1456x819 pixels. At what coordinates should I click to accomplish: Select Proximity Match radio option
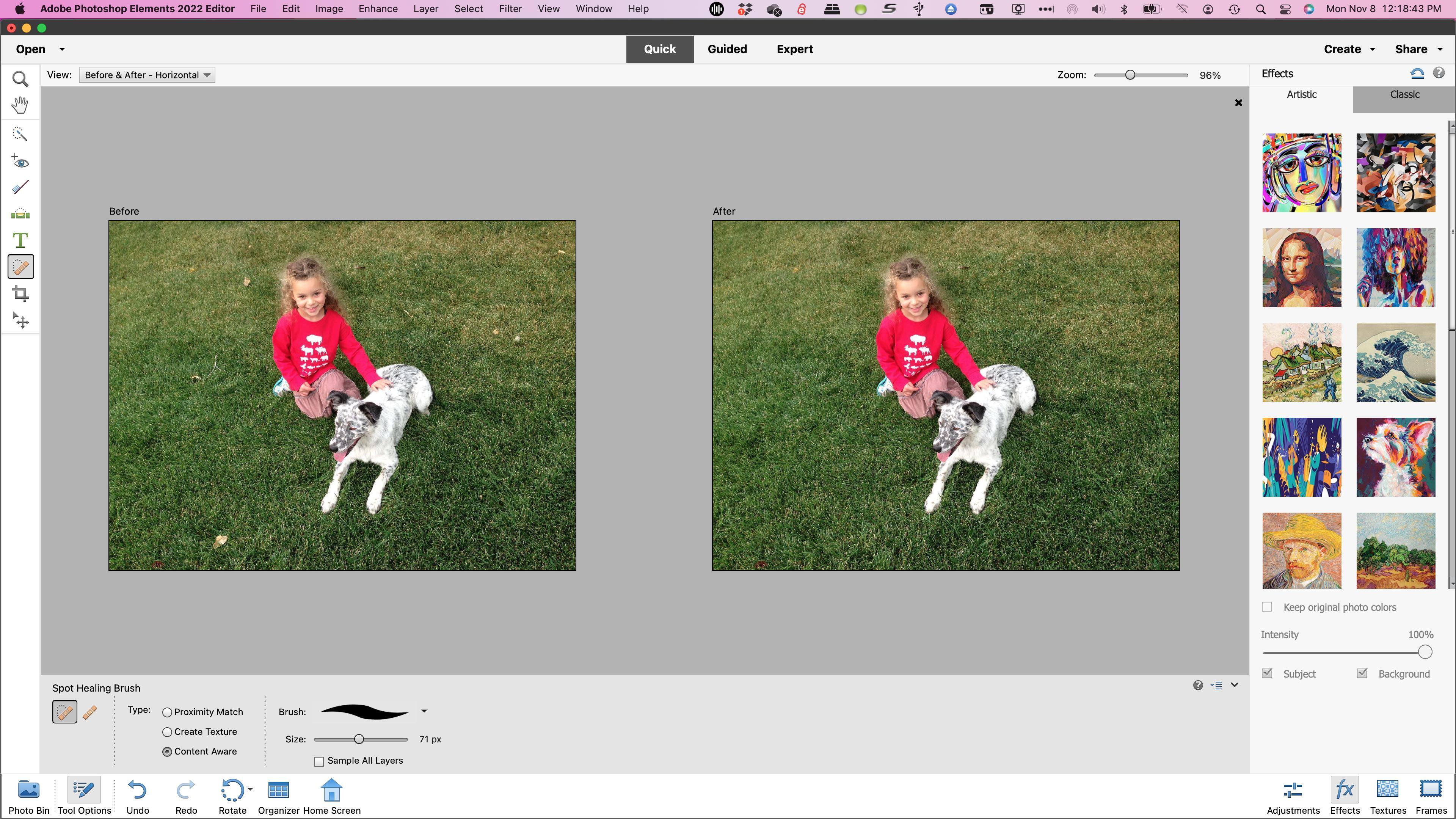[x=167, y=712]
